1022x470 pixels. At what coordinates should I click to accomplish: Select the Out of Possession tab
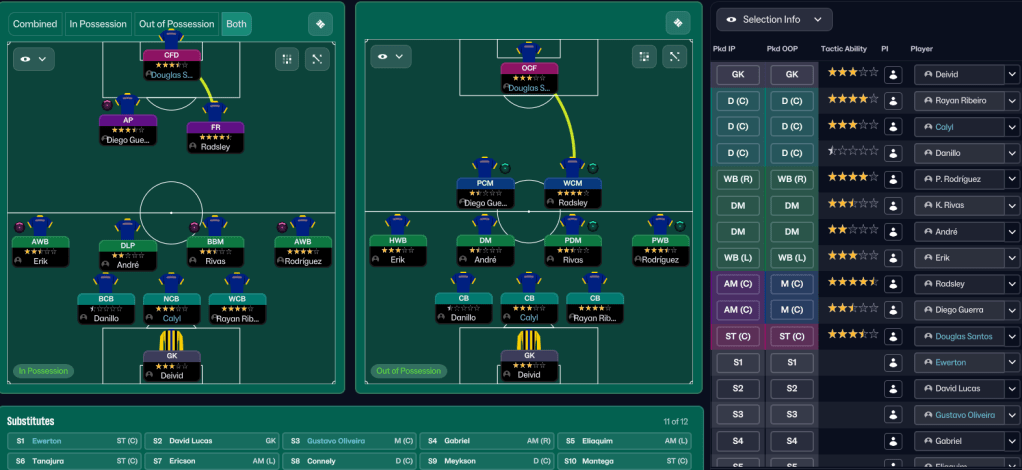(x=176, y=24)
